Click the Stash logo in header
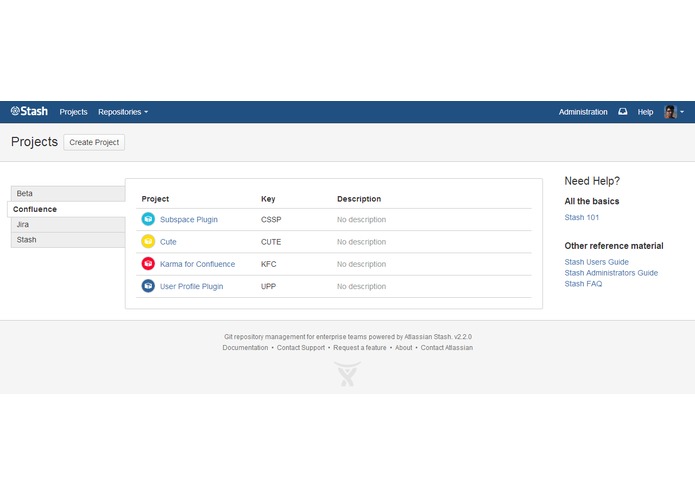This screenshot has width=695, height=494. (x=29, y=111)
